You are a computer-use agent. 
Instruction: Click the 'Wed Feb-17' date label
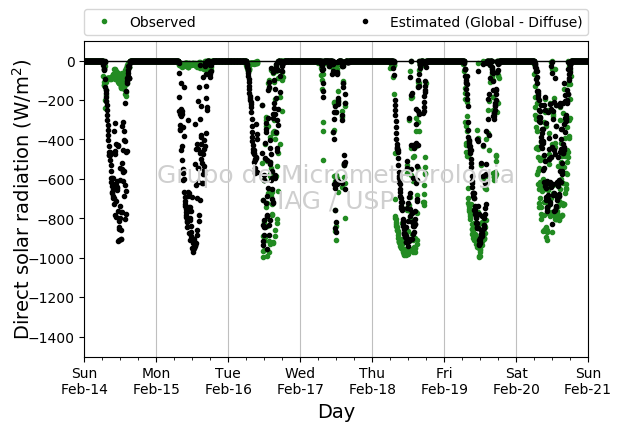pos(300,381)
